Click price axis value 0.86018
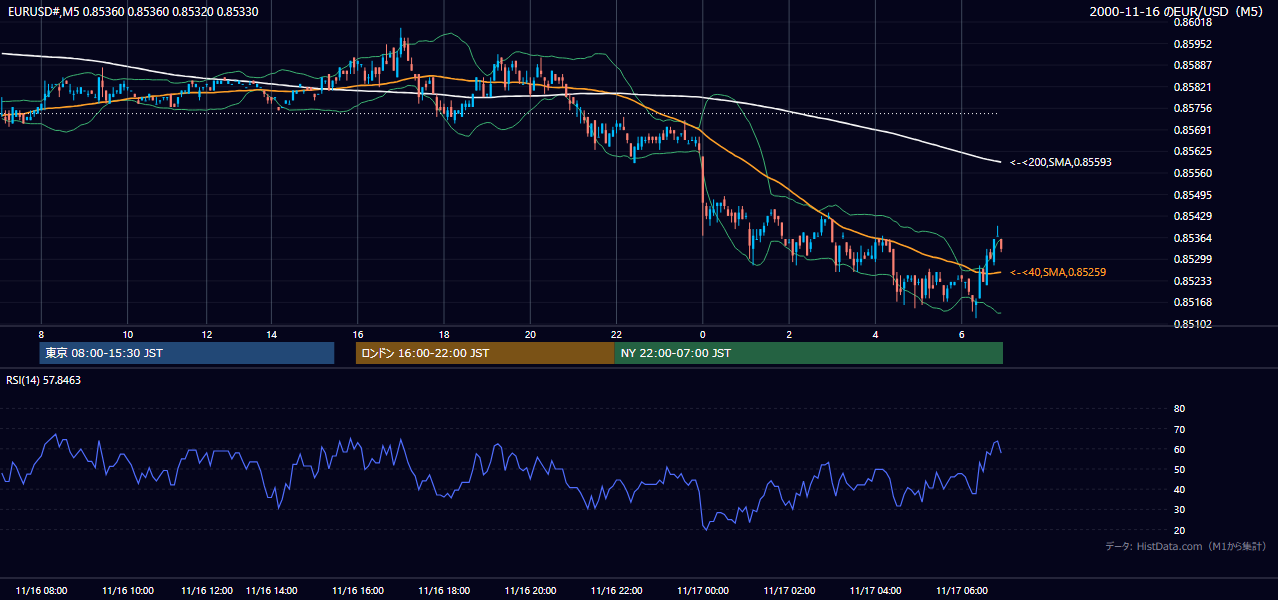1278x600 pixels. click(x=1192, y=22)
